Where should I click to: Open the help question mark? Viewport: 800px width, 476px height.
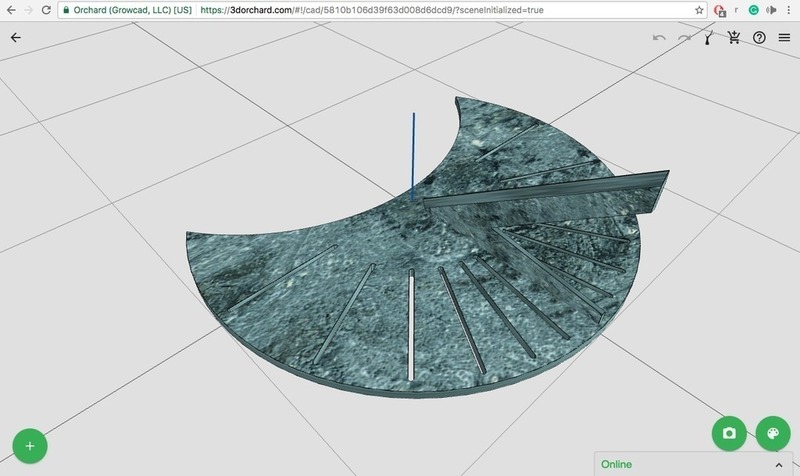759,37
